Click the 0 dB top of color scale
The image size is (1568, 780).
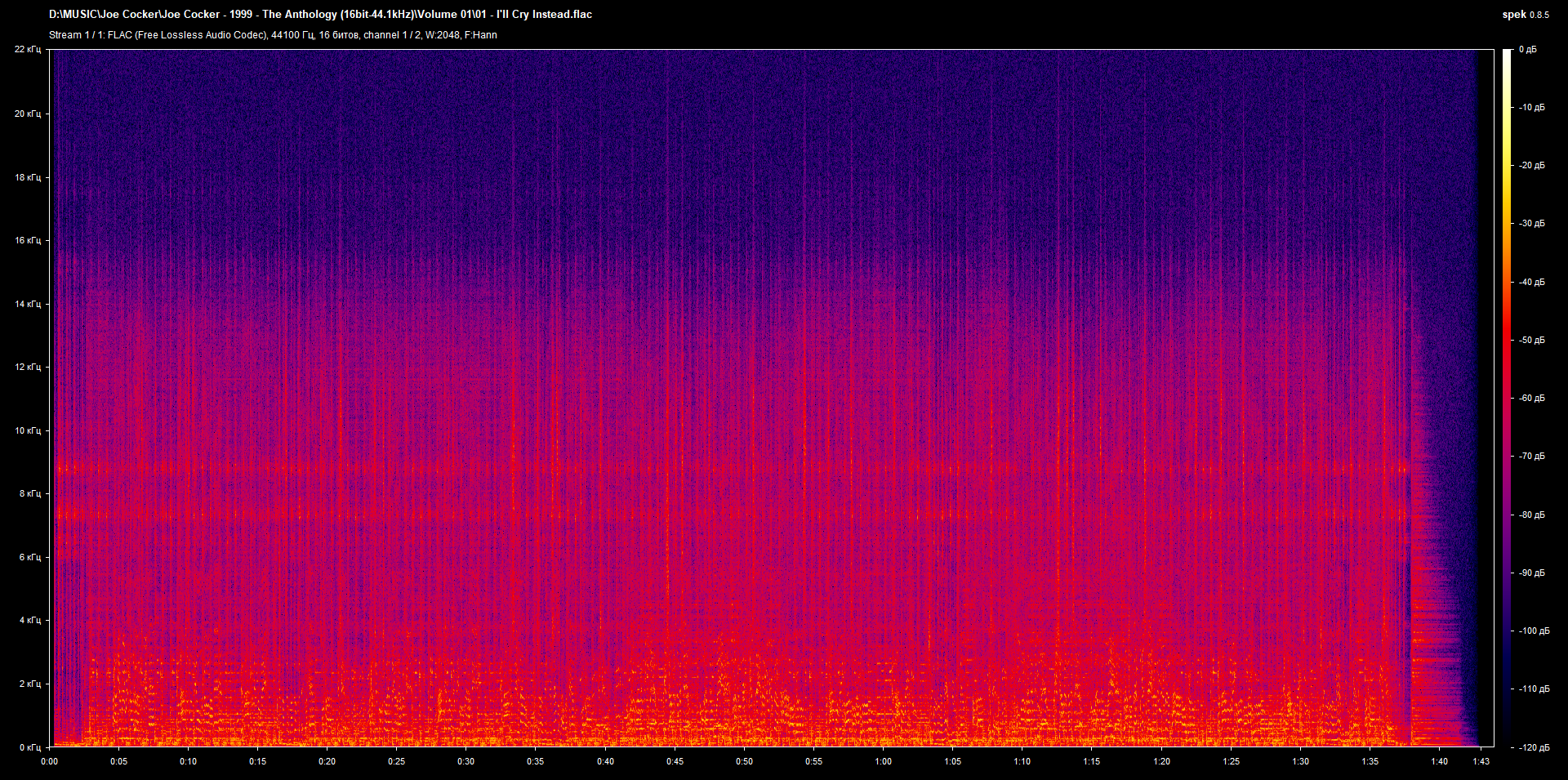coord(1527,50)
